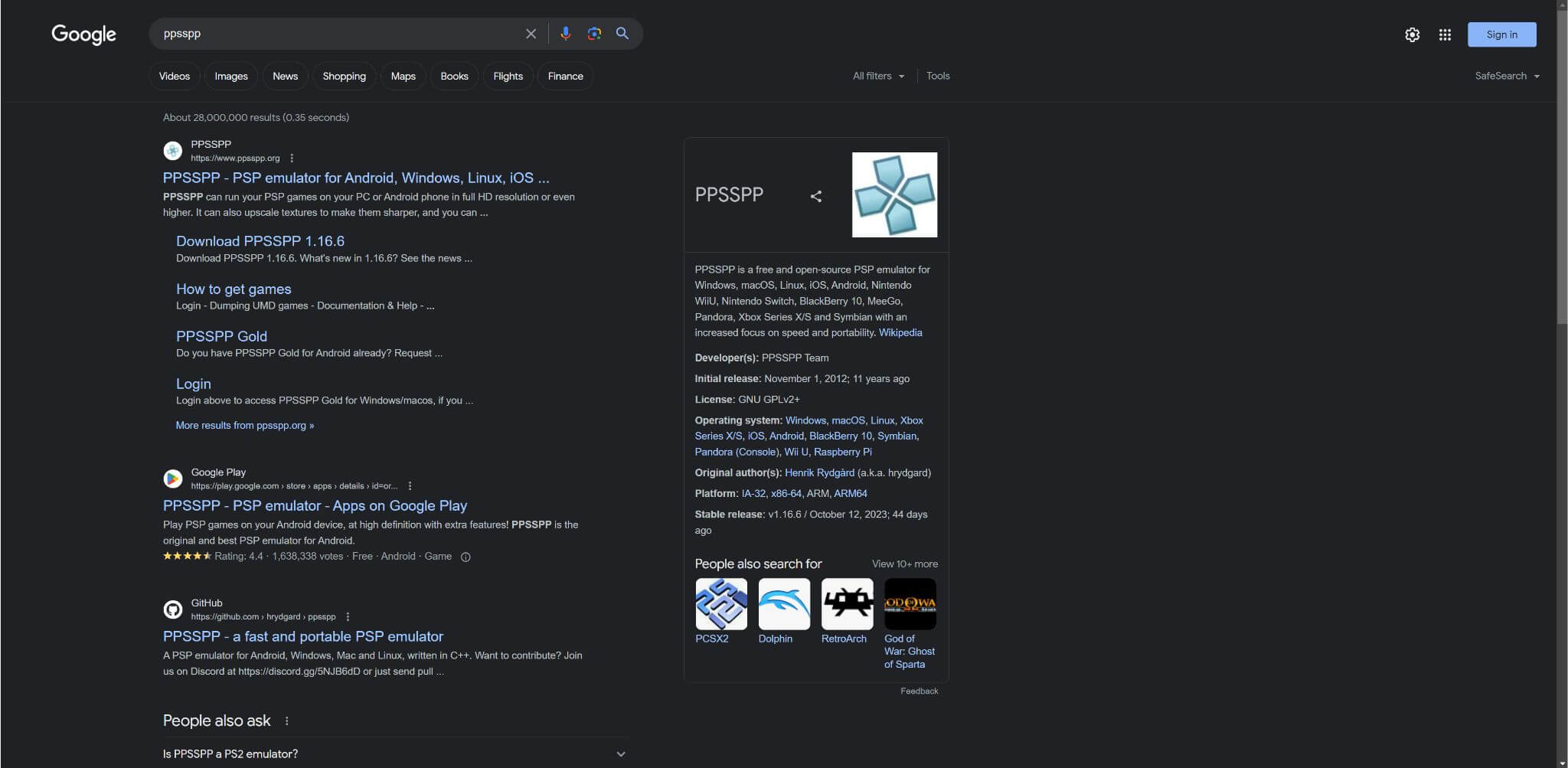
Task: Open the Google apps grid
Action: 1445,34
